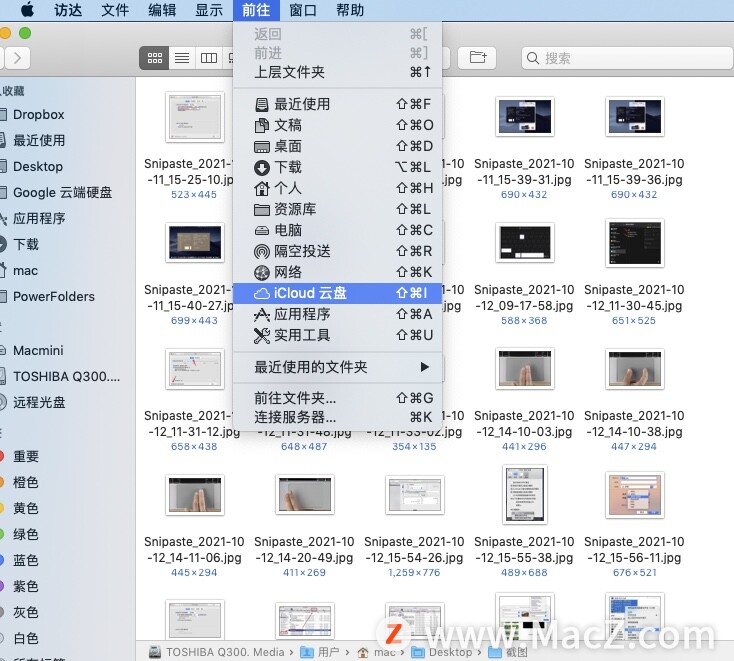The height and width of the screenshot is (661, 734).
Task: Select TOSHIBA Q300 disk in sidebar
Action: 66,376
